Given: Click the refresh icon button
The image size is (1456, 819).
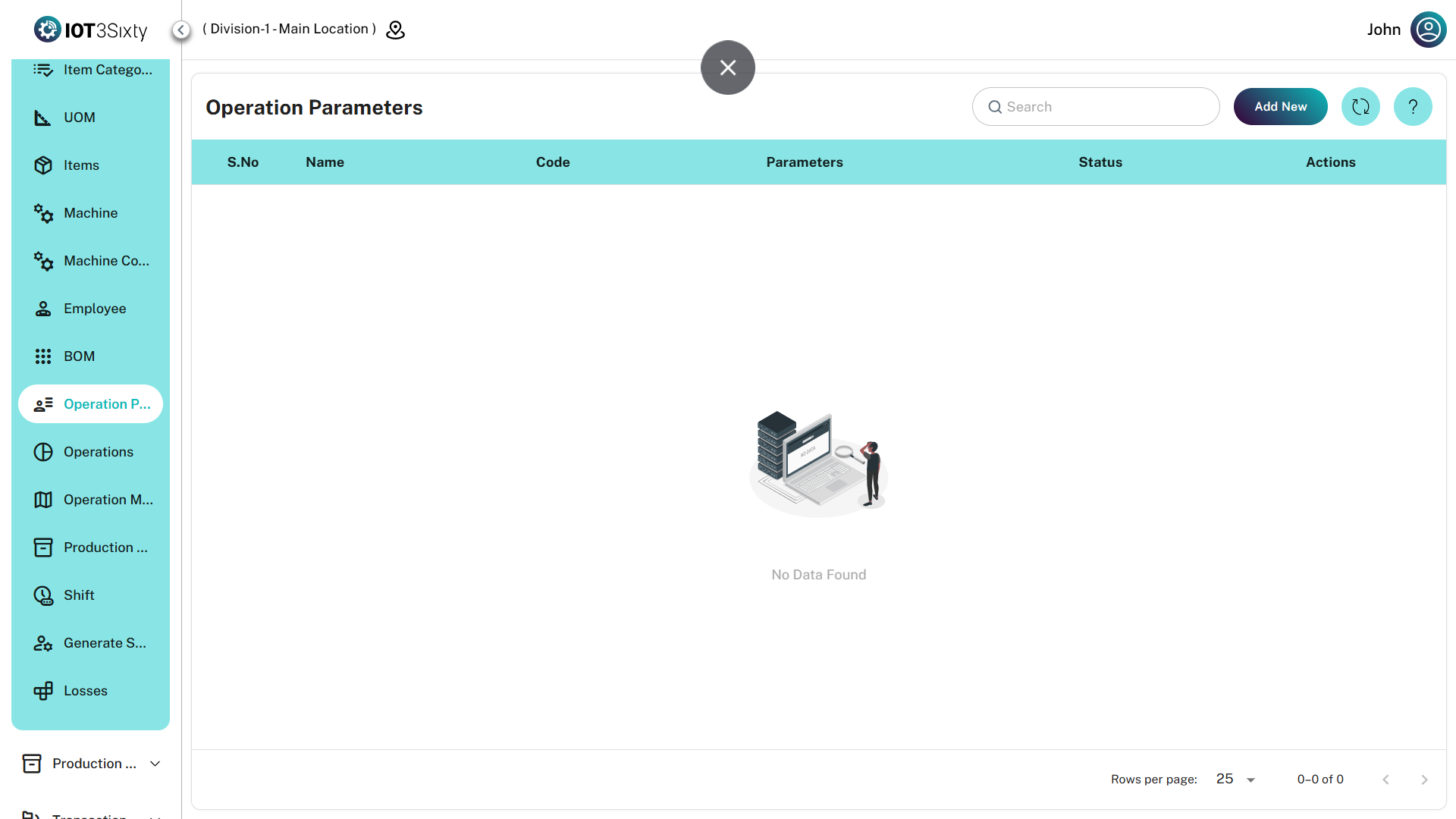Looking at the screenshot, I should [x=1360, y=107].
